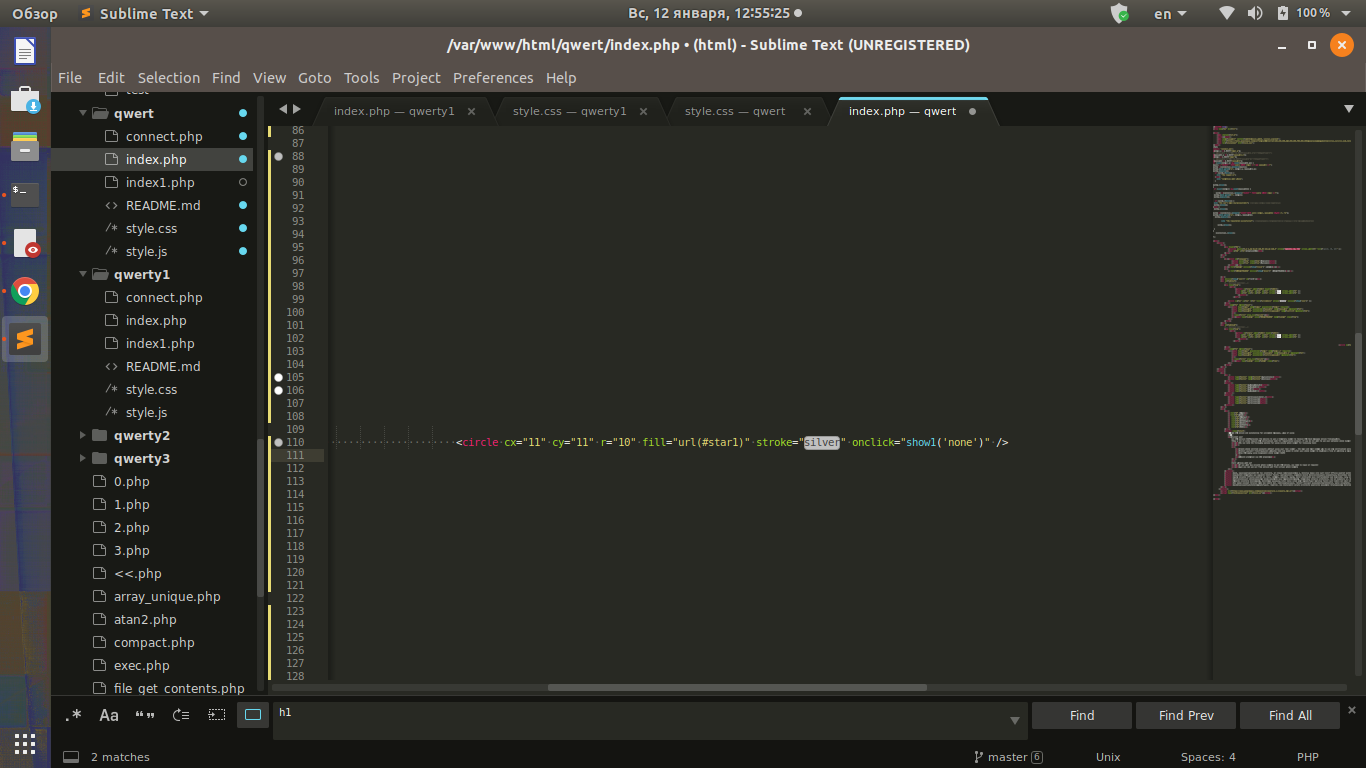
Task: Click index1.php file icon in qwert
Action: pyautogui.click(x=112, y=183)
